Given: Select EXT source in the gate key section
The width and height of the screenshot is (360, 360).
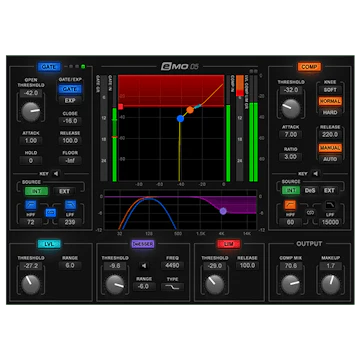Looking at the screenshot, I should [x=64, y=191].
